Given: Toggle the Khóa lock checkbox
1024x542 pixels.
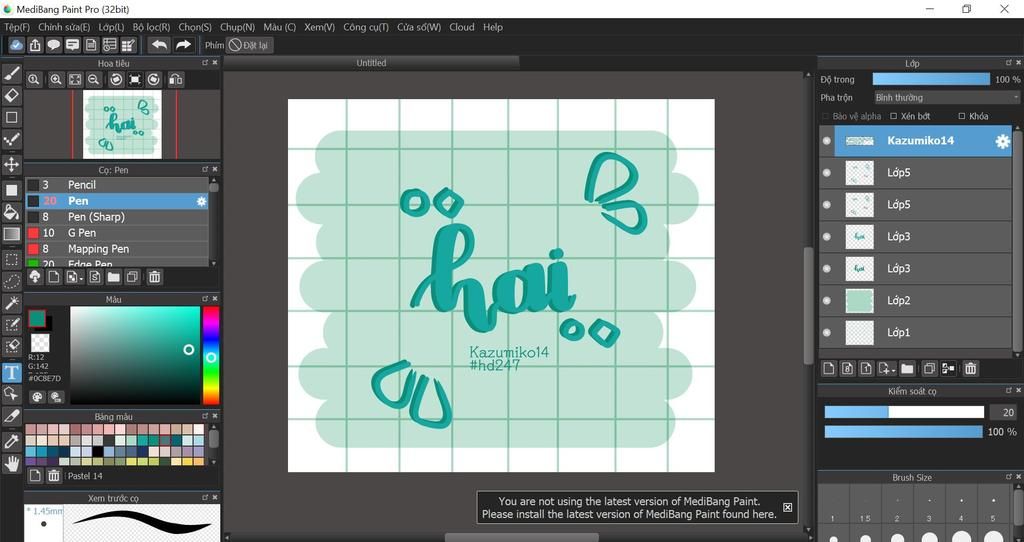Looking at the screenshot, I should [961, 116].
